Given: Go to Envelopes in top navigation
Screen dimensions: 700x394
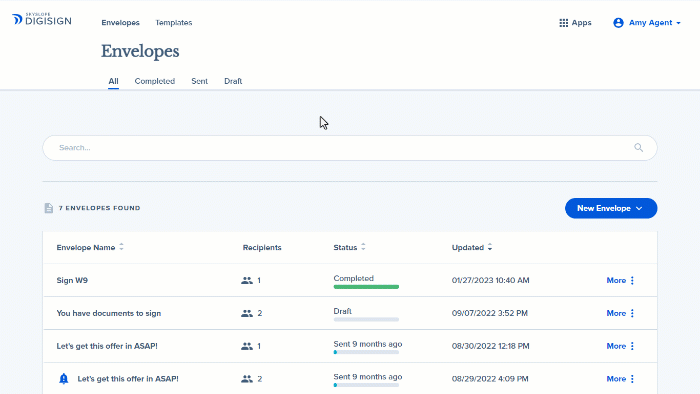Looking at the screenshot, I should point(120,23).
